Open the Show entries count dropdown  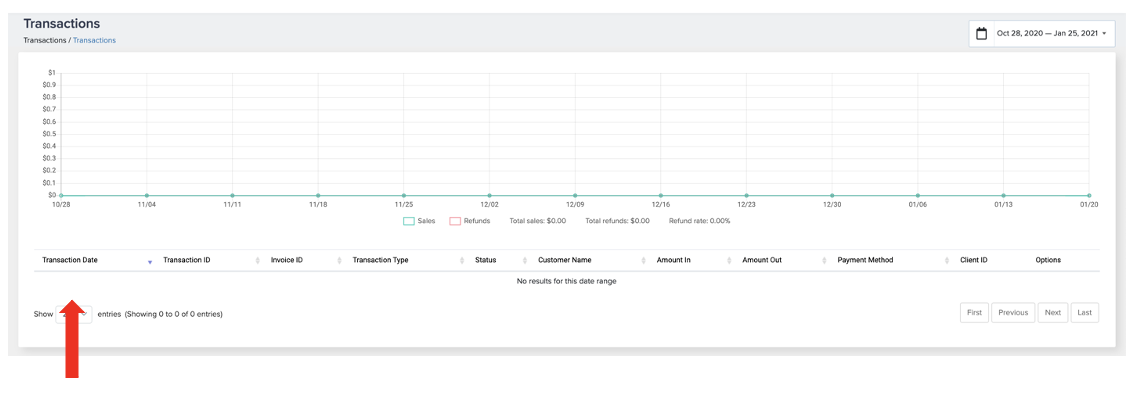pos(74,314)
